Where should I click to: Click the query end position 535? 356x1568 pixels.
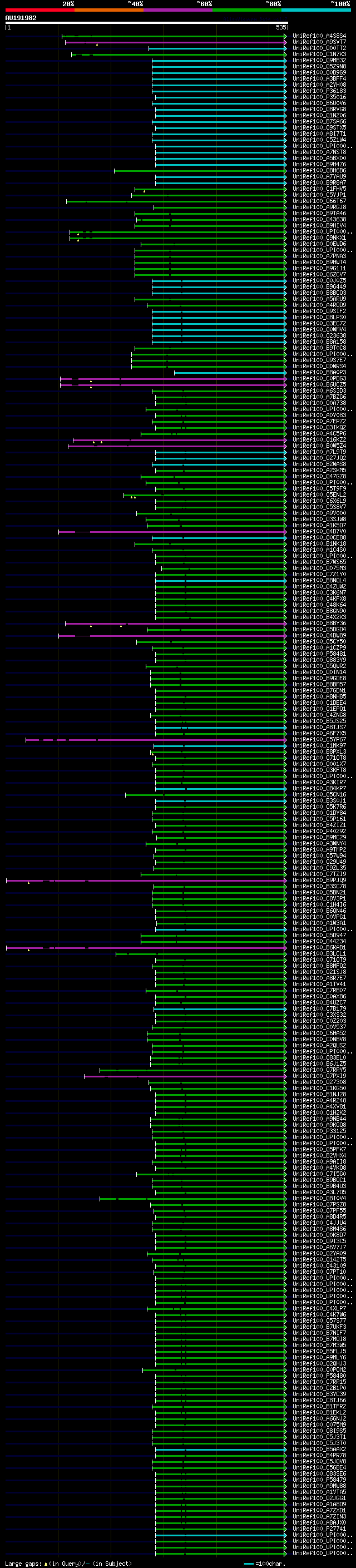point(280,27)
